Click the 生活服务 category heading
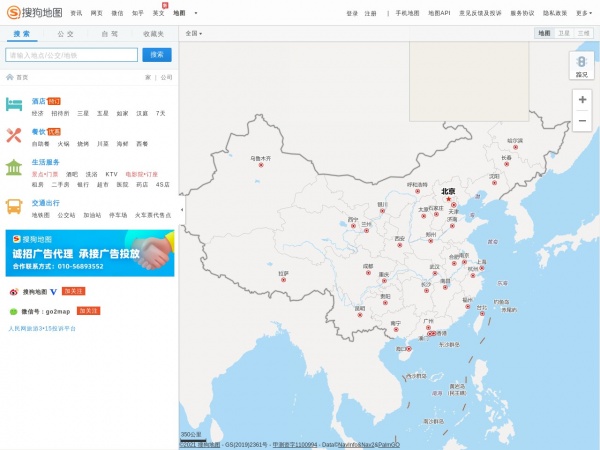The height and width of the screenshot is (450, 600). [46, 162]
